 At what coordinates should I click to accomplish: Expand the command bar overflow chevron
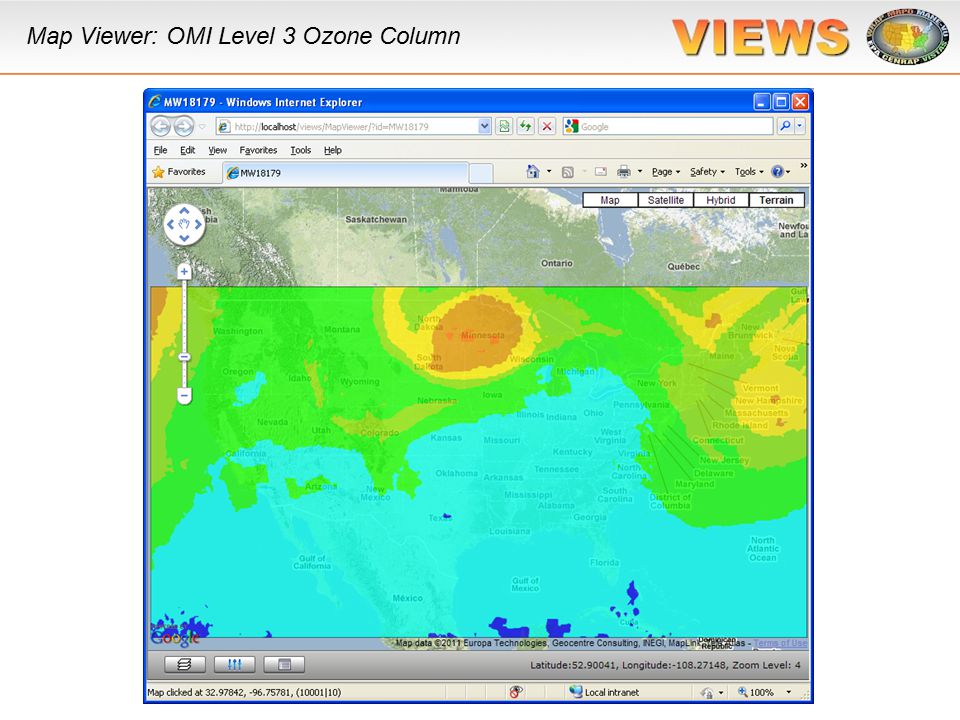click(x=803, y=165)
